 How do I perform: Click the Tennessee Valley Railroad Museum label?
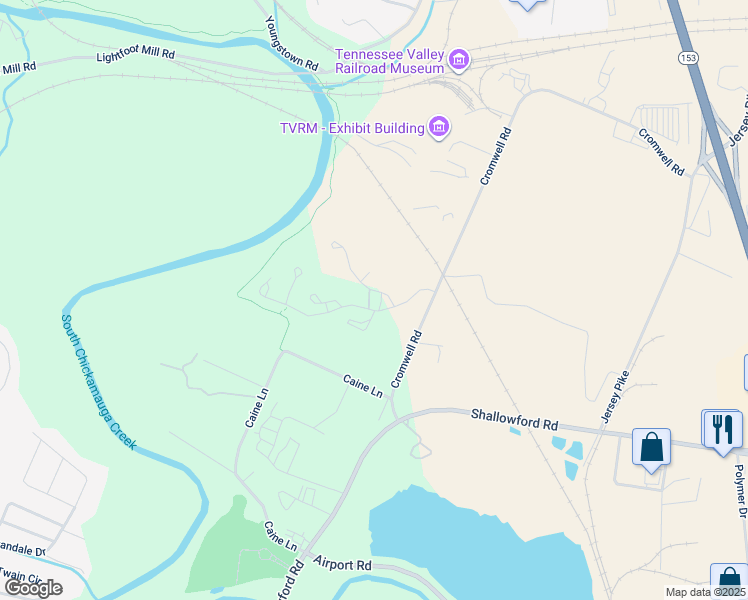coord(390,62)
